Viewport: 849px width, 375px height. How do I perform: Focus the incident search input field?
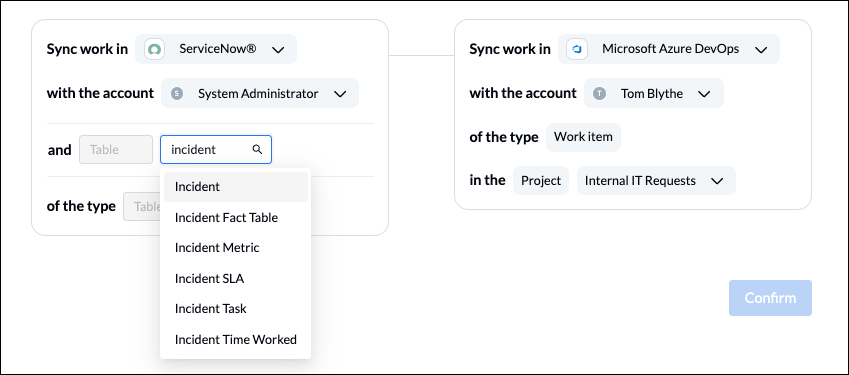tap(215, 149)
